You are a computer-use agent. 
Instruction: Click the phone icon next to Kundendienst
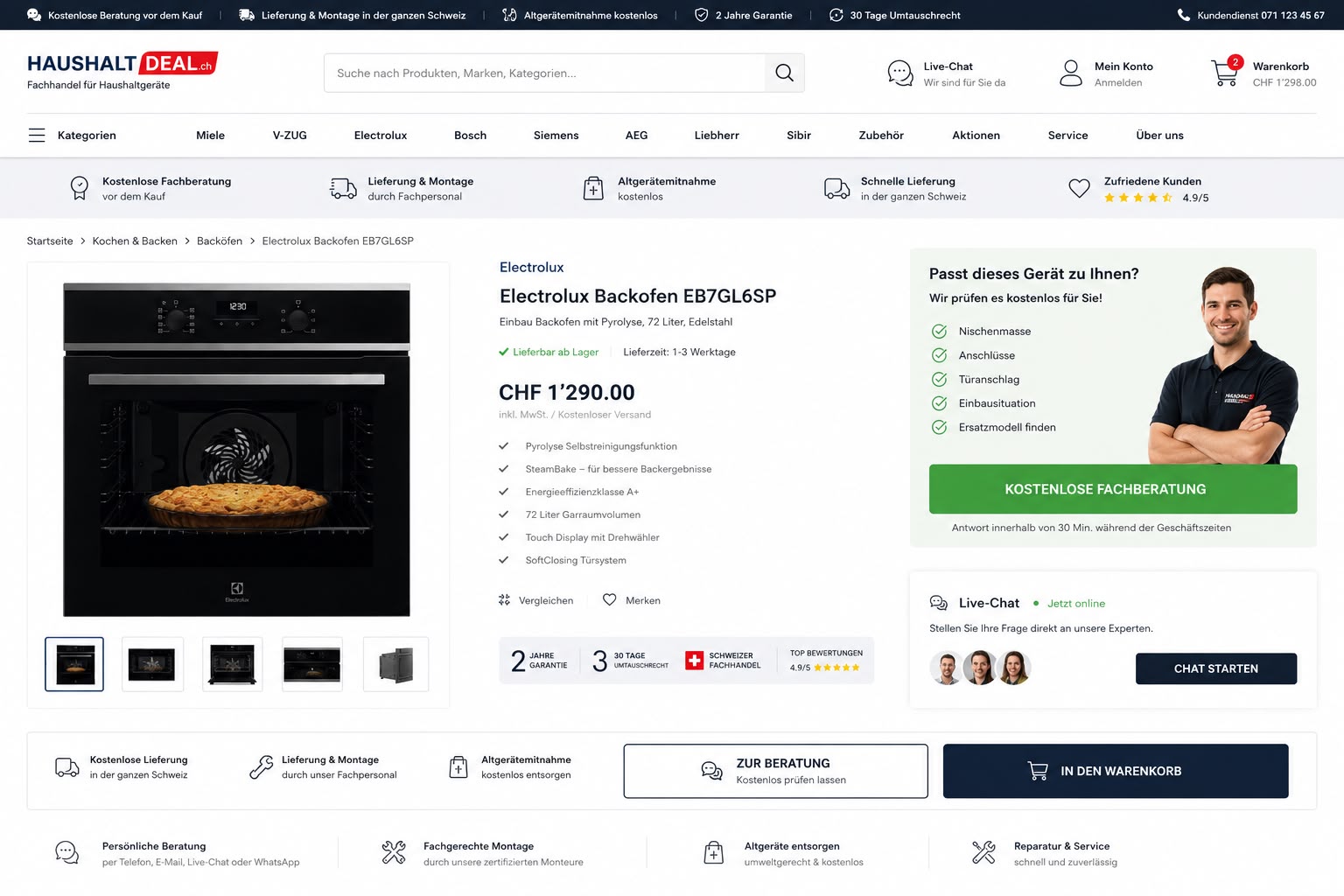click(1184, 15)
